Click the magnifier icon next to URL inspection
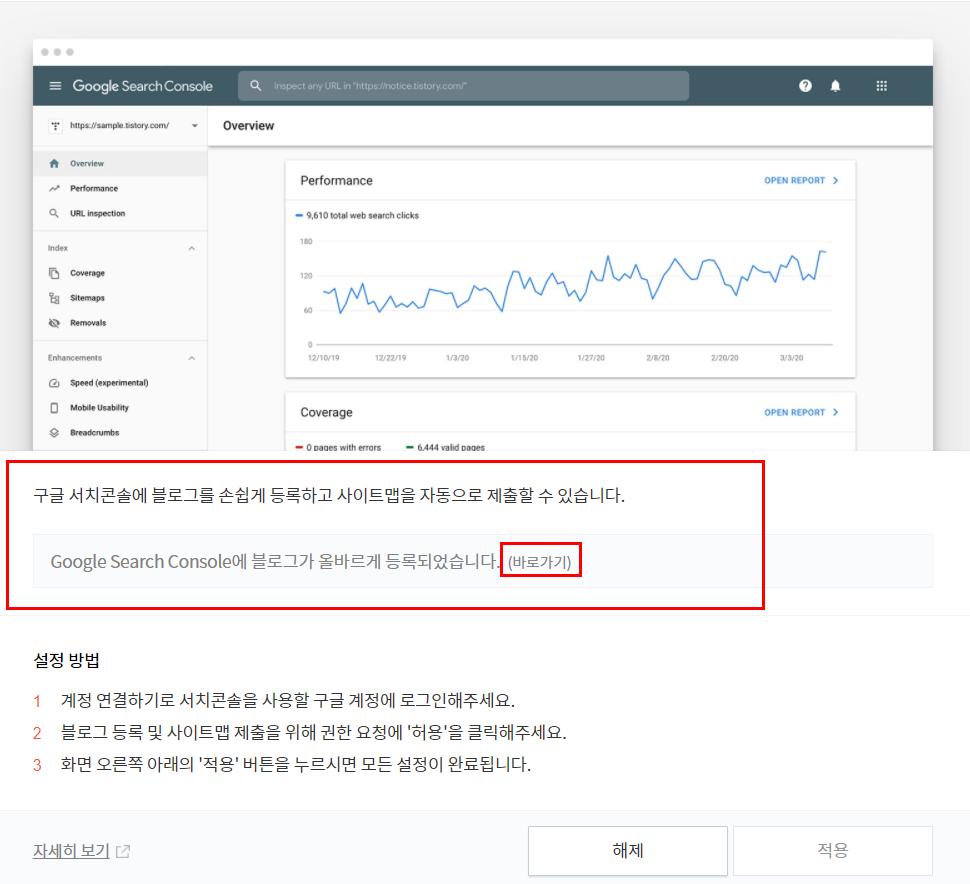The height and width of the screenshot is (884, 970). pos(54,213)
